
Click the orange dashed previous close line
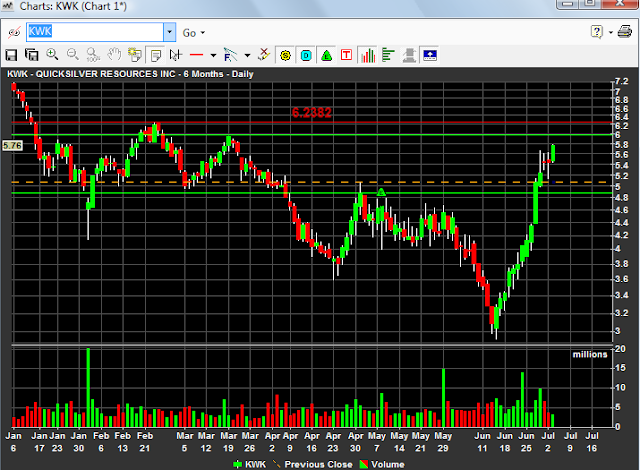pos(310,182)
